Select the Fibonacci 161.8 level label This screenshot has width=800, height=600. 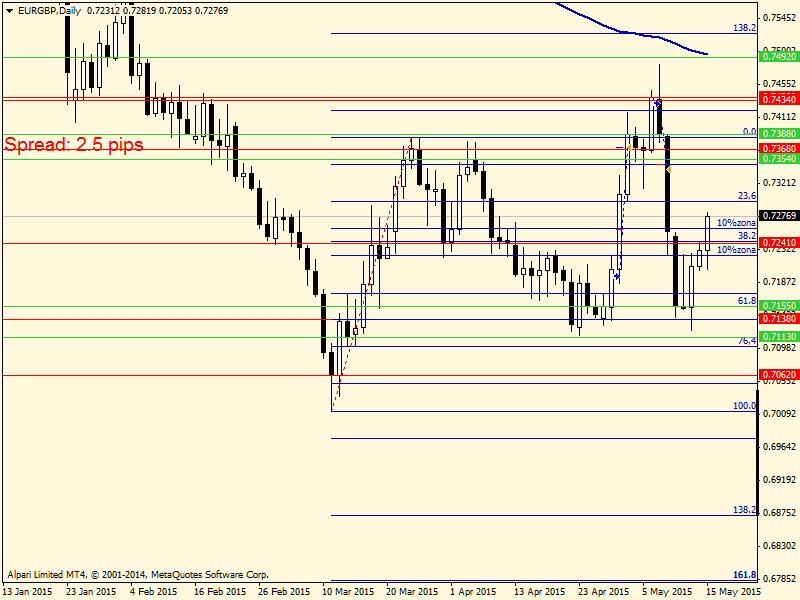[x=744, y=575]
